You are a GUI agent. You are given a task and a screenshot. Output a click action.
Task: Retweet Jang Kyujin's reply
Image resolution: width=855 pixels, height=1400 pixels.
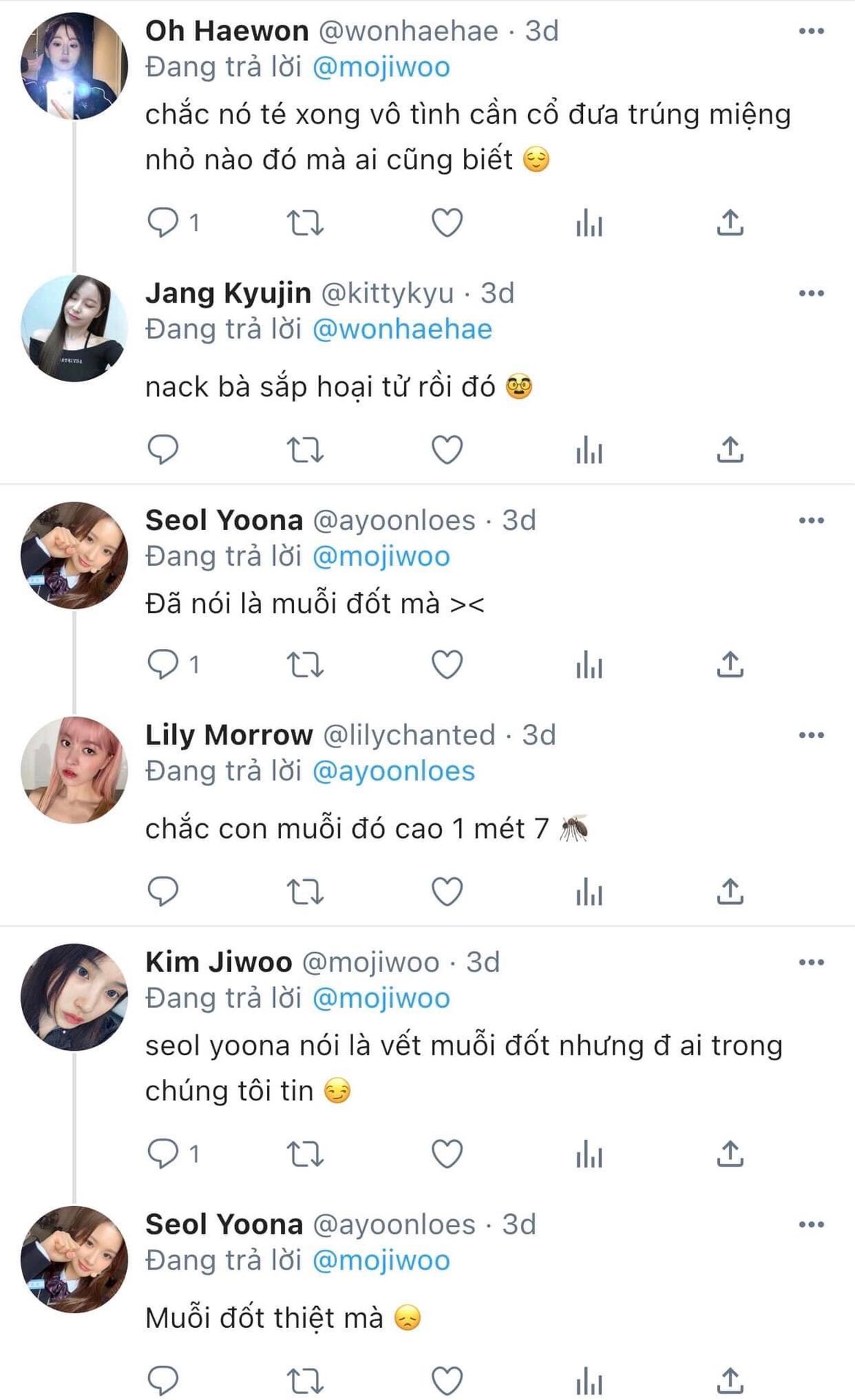coord(304,449)
